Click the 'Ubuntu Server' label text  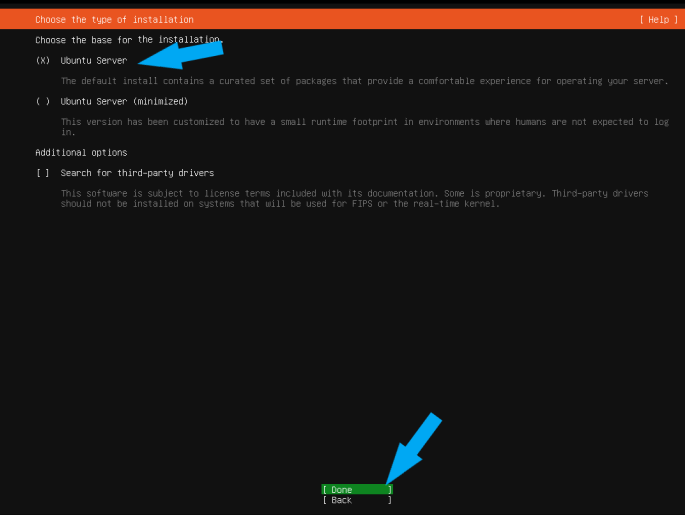pyautogui.click(x=94, y=61)
